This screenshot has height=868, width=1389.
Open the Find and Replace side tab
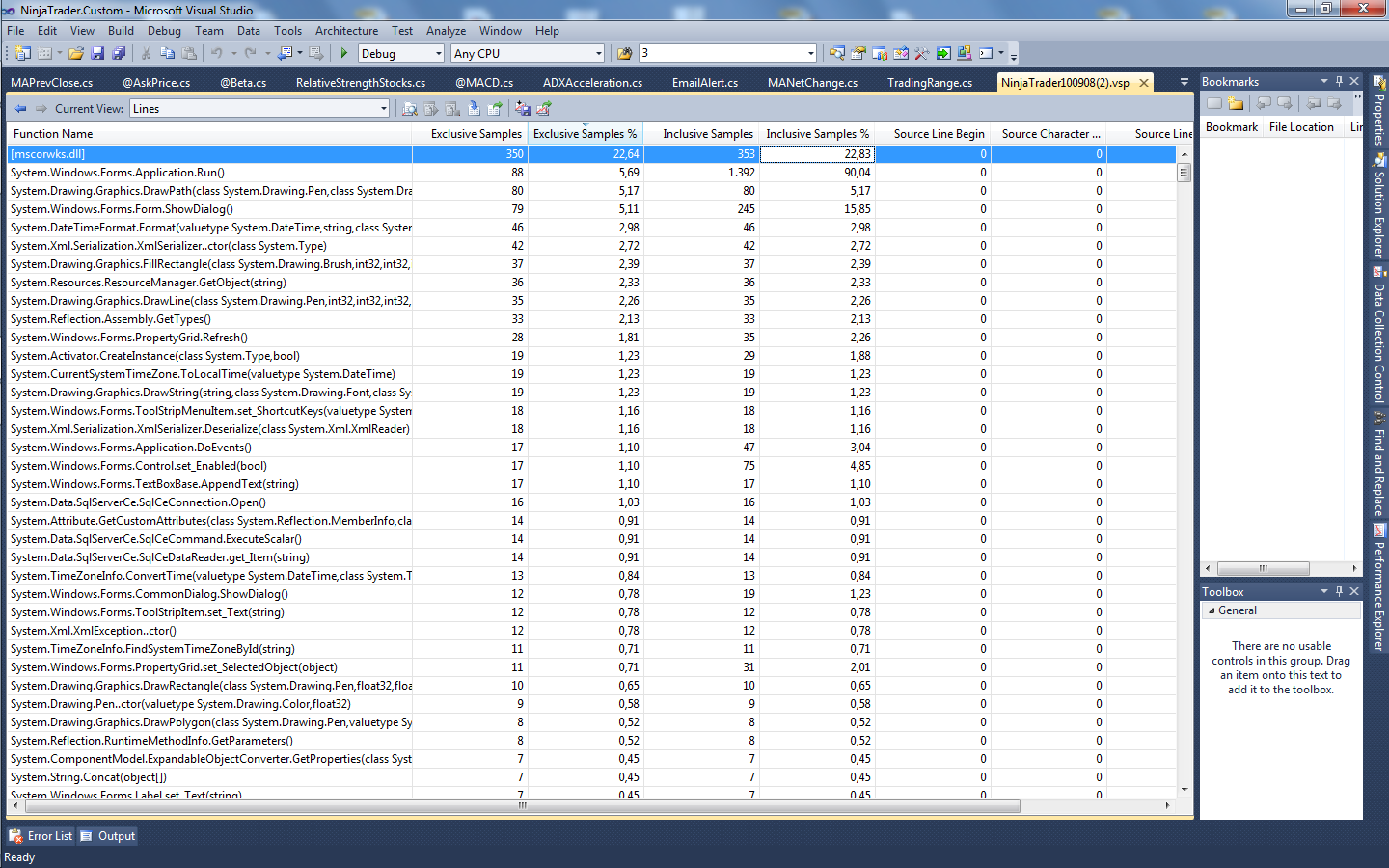coord(1378,465)
